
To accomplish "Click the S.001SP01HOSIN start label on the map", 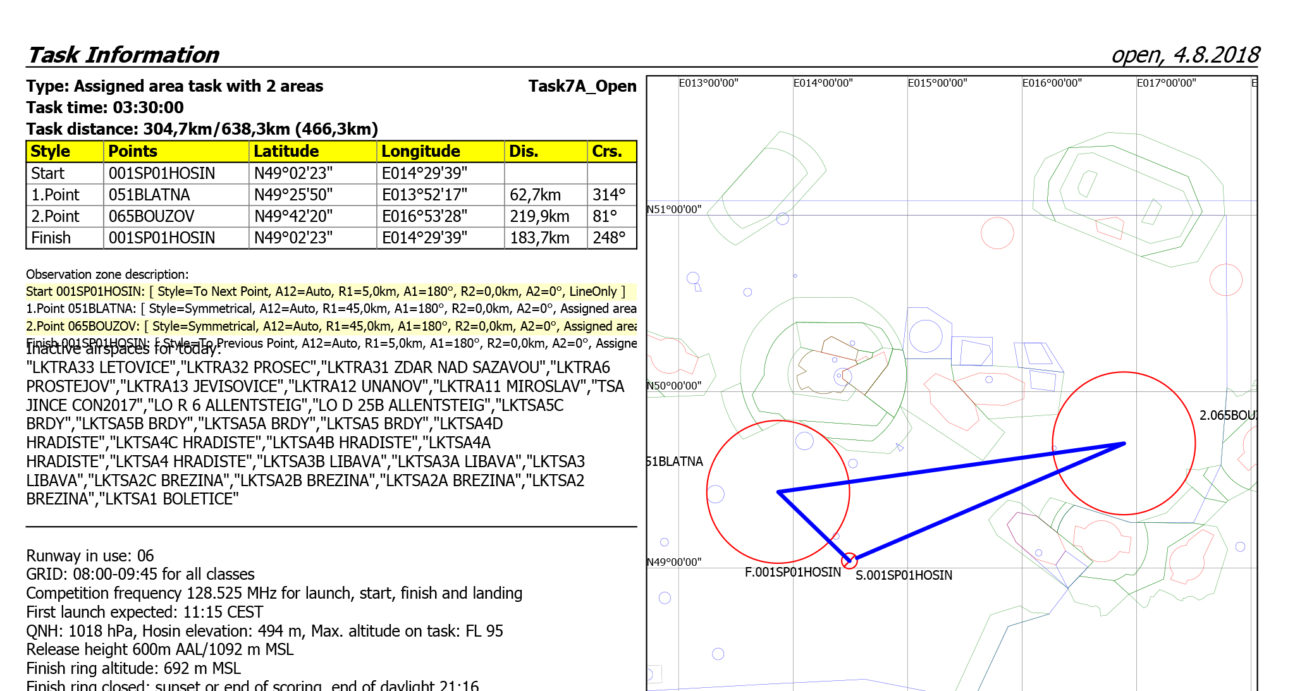I will 903,576.
